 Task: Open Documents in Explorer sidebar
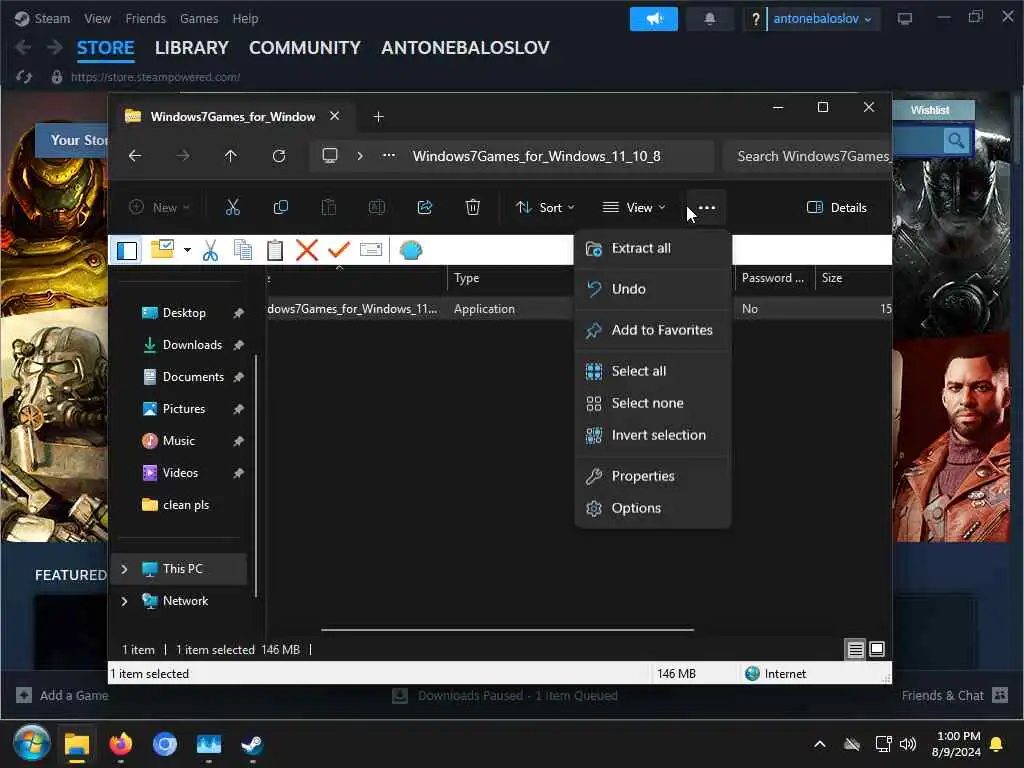[193, 377]
